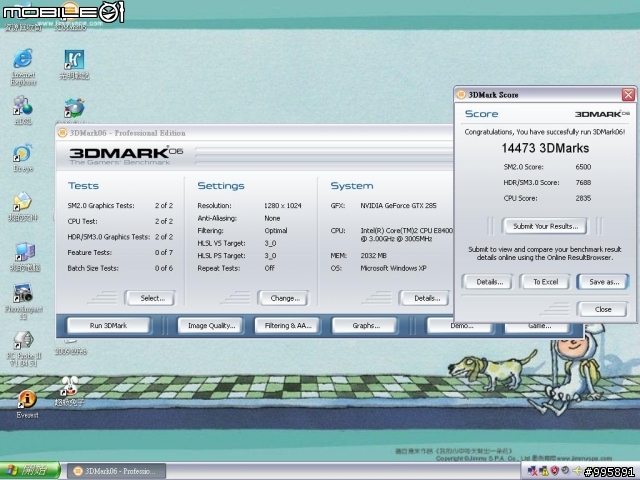Click the GFX value NVIDIA GeForce GTX 285
Screen dimensions: 640x480
[398, 206]
